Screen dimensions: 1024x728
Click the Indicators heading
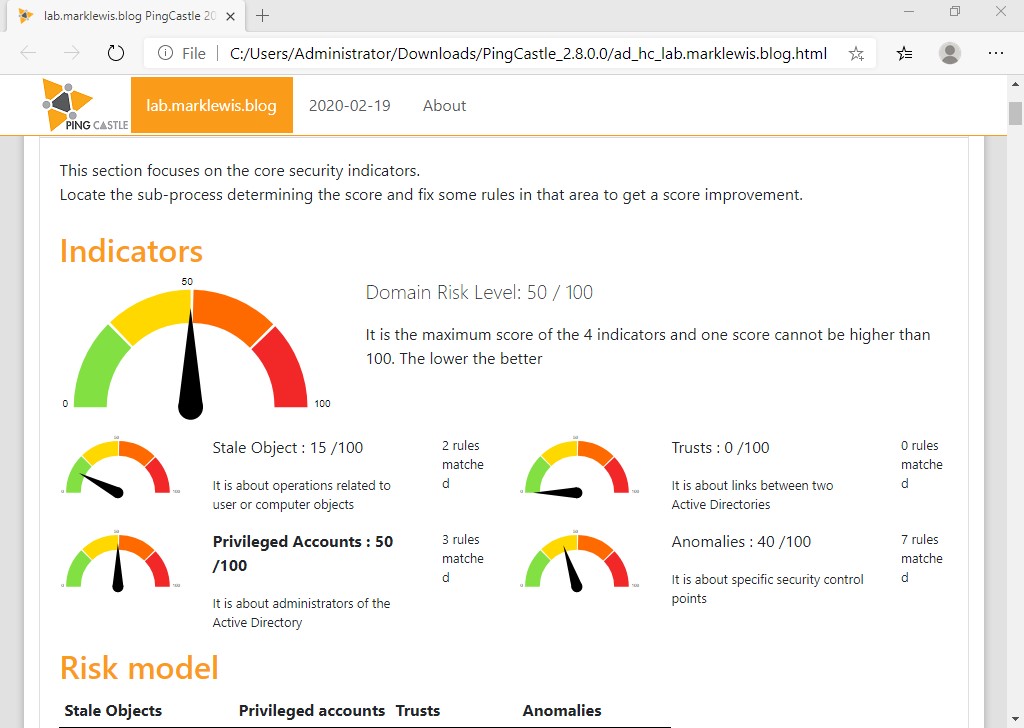click(x=131, y=251)
